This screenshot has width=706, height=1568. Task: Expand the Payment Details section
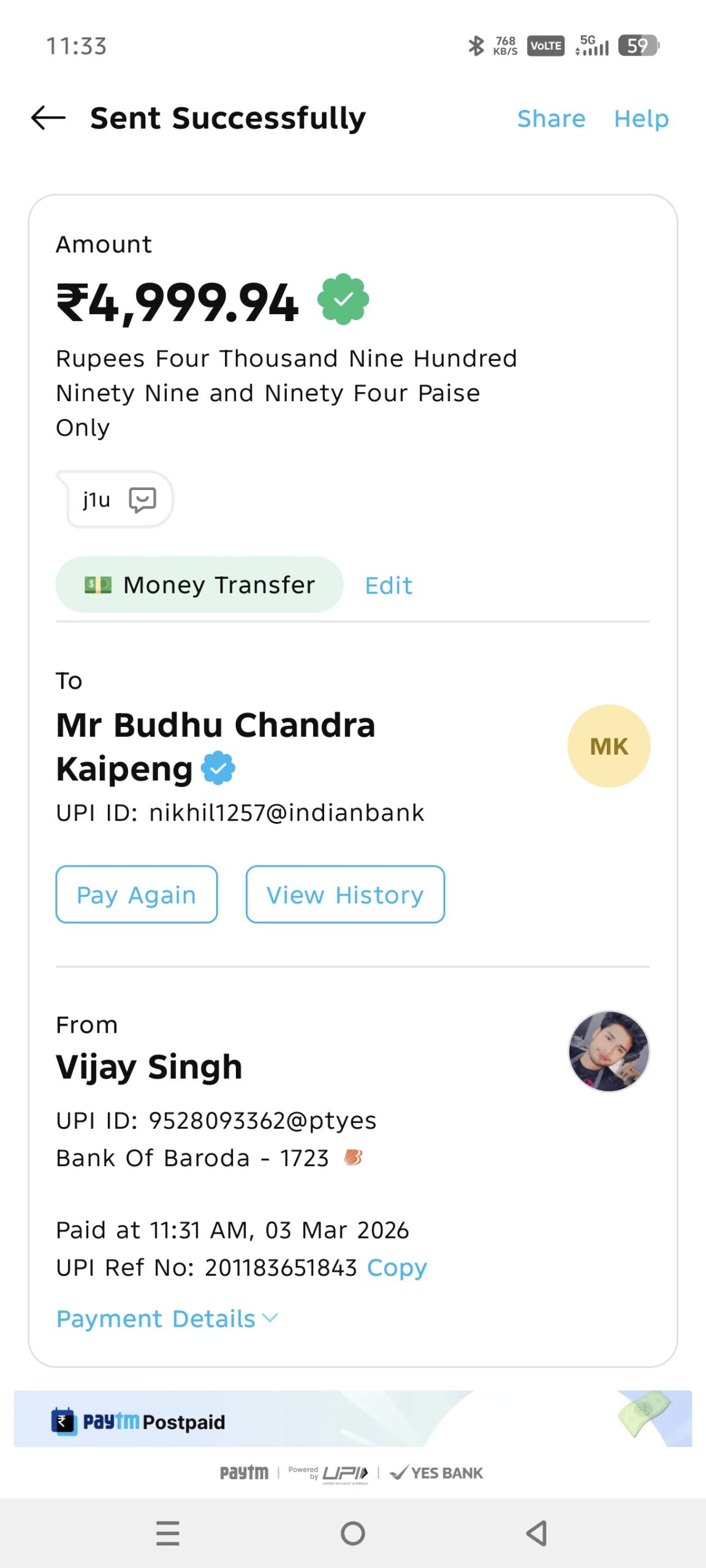point(156,1319)
